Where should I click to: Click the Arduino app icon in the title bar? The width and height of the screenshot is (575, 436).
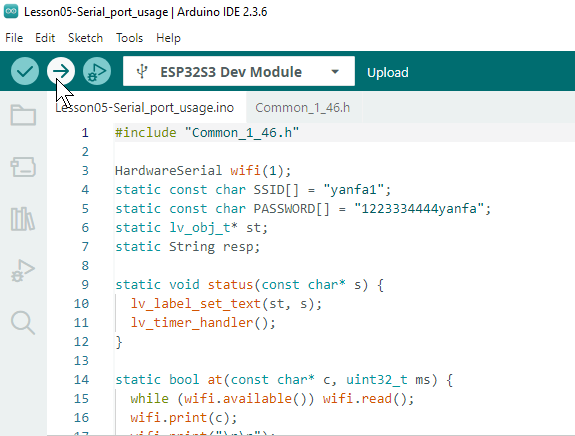[x=11, y=11]
